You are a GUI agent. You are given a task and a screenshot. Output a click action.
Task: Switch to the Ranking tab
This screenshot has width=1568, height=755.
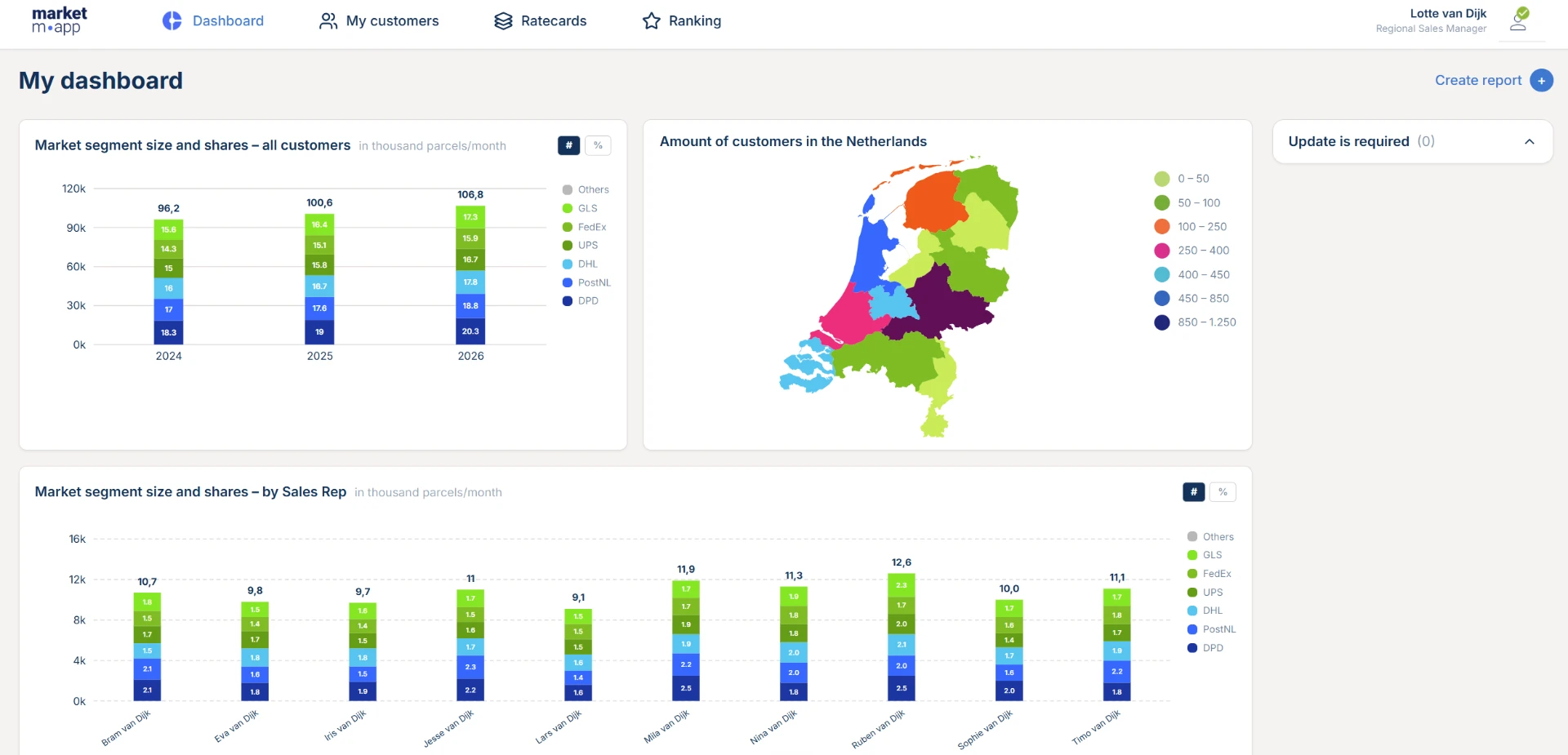682,20
